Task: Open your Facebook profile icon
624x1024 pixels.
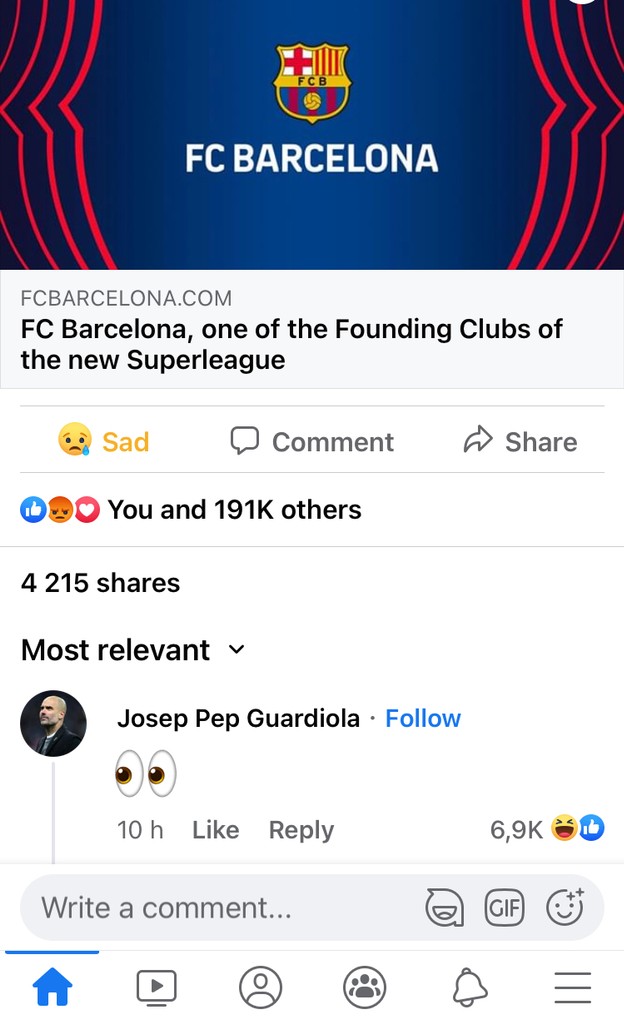Action: tap(260, 987)
